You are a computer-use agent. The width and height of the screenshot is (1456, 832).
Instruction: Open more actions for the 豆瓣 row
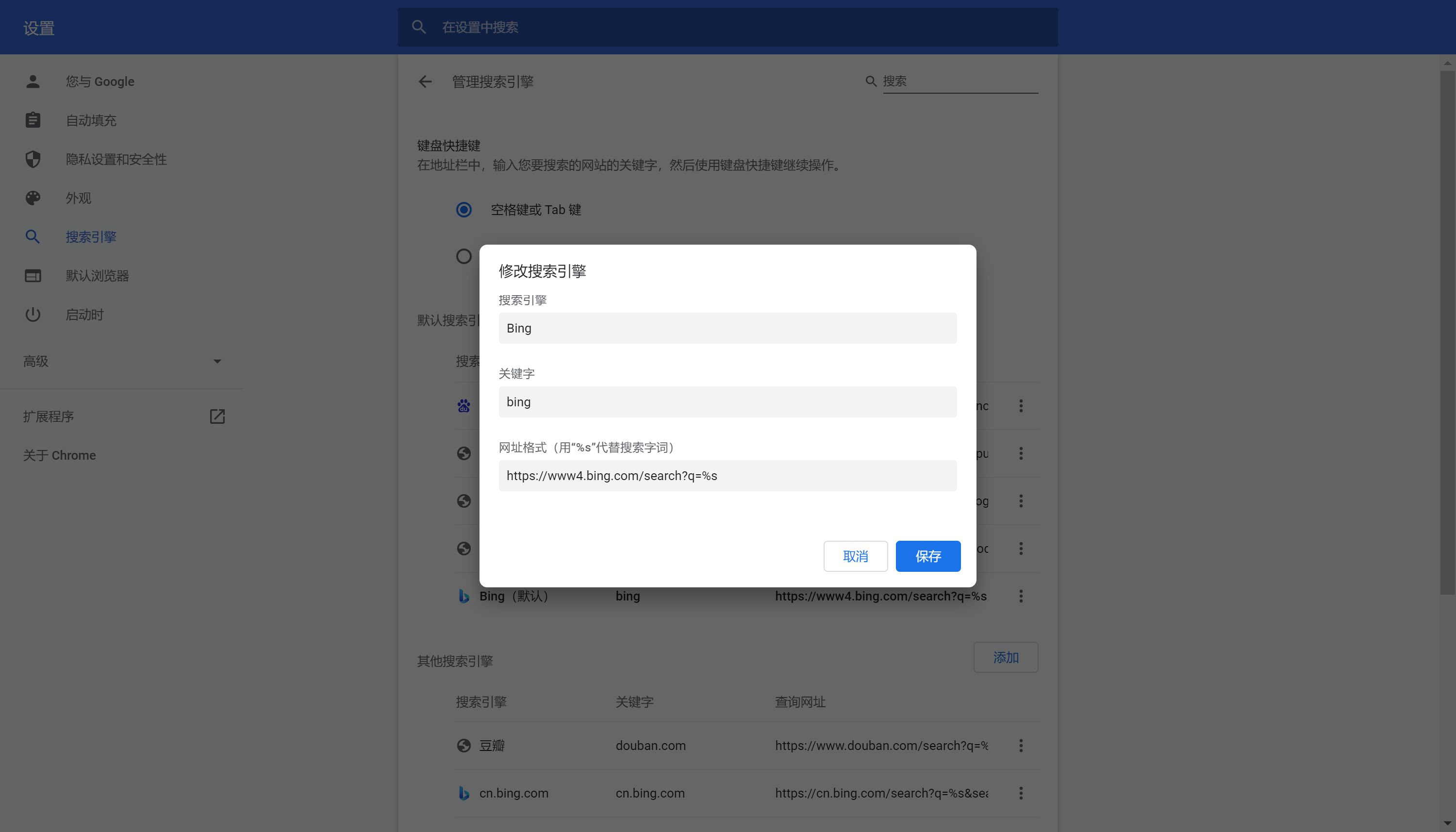pos(1021,746)
